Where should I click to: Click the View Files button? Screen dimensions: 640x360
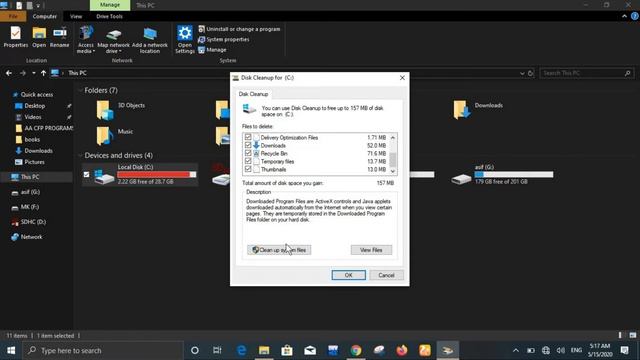pyautogui.click(x=371, y=250)
